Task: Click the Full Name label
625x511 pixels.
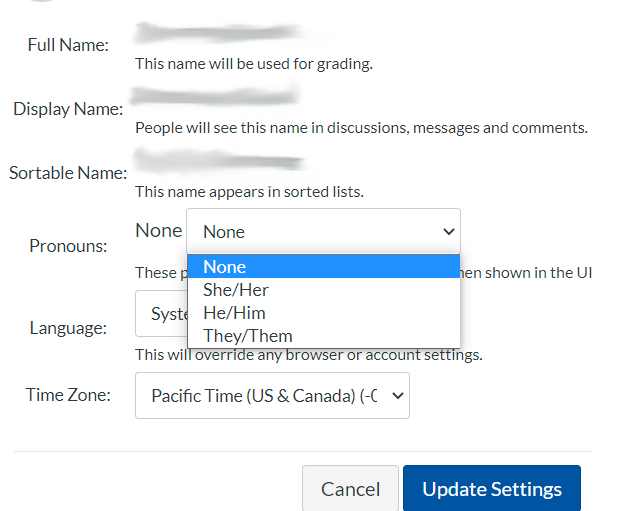Action: tap(68, 45)
